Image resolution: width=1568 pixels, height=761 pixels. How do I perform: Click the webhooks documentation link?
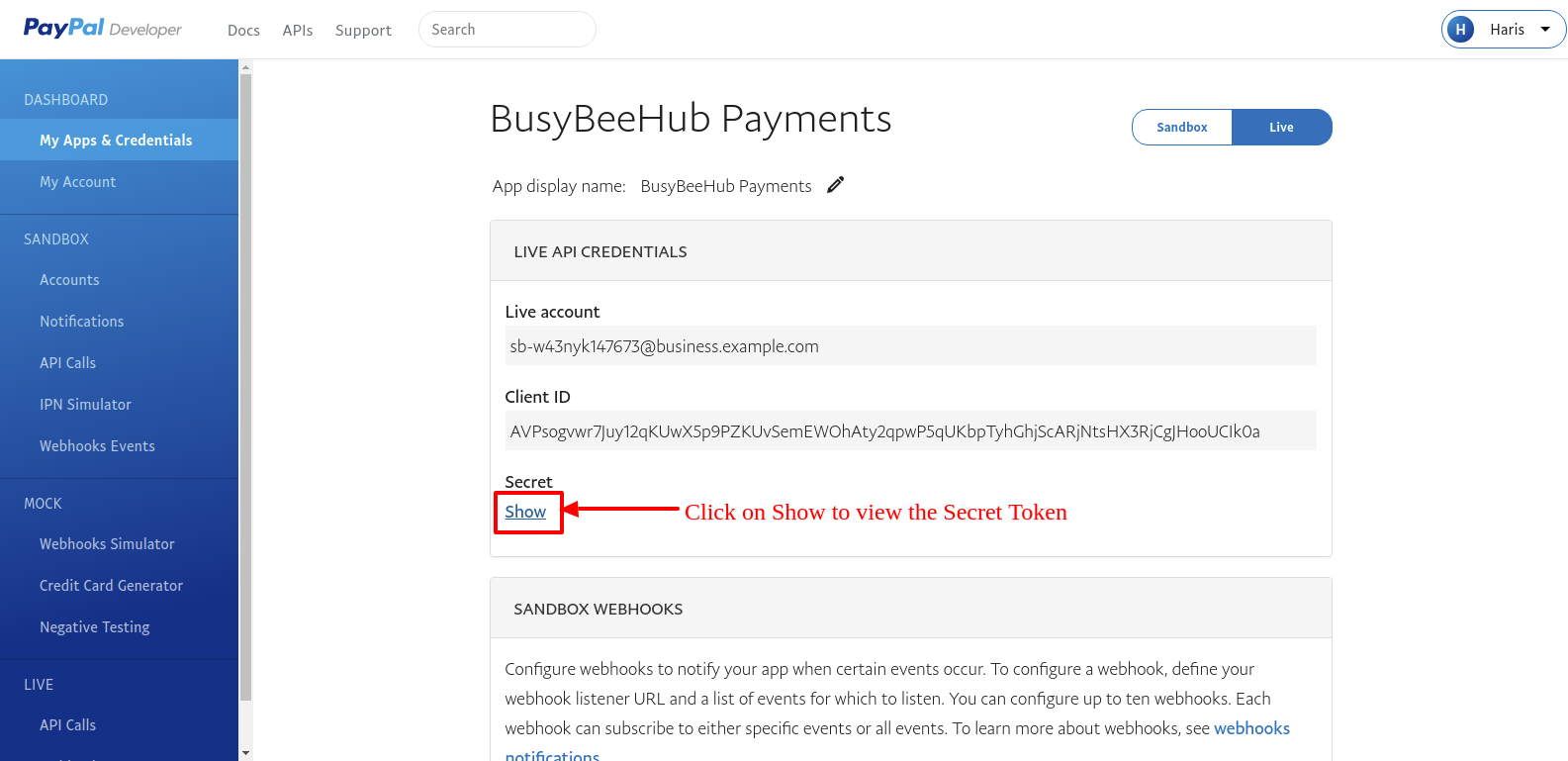[x=1251, y=728]
